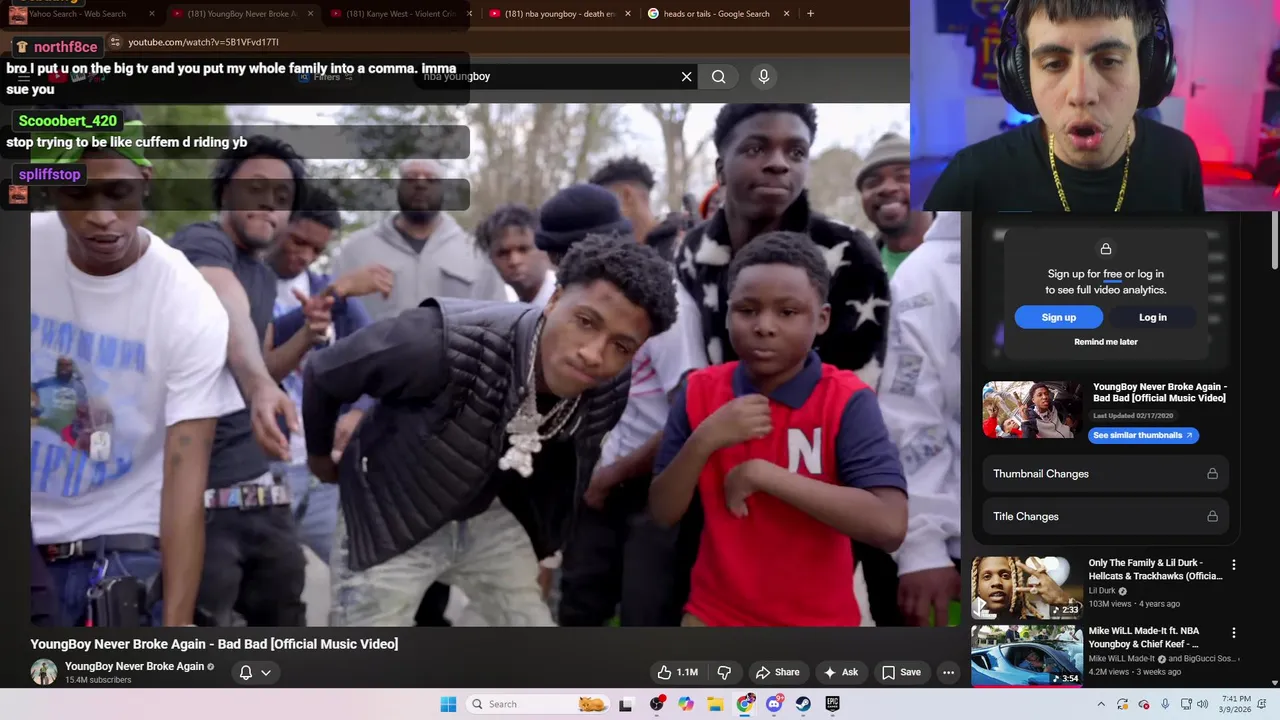The image size is (1280, 720).
Task: Open site information icon in address bar
Action: pyautogui.click(x=115, y=42)
